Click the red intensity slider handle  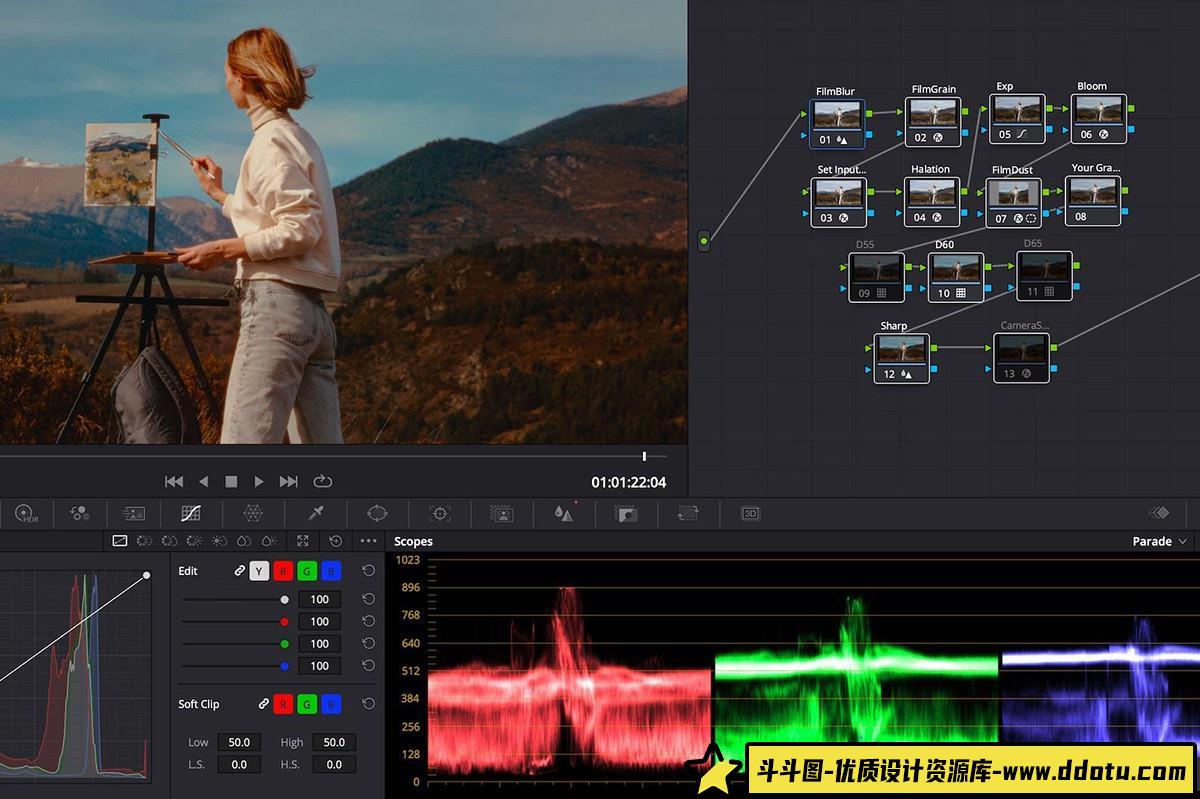[x=284, y=621]
